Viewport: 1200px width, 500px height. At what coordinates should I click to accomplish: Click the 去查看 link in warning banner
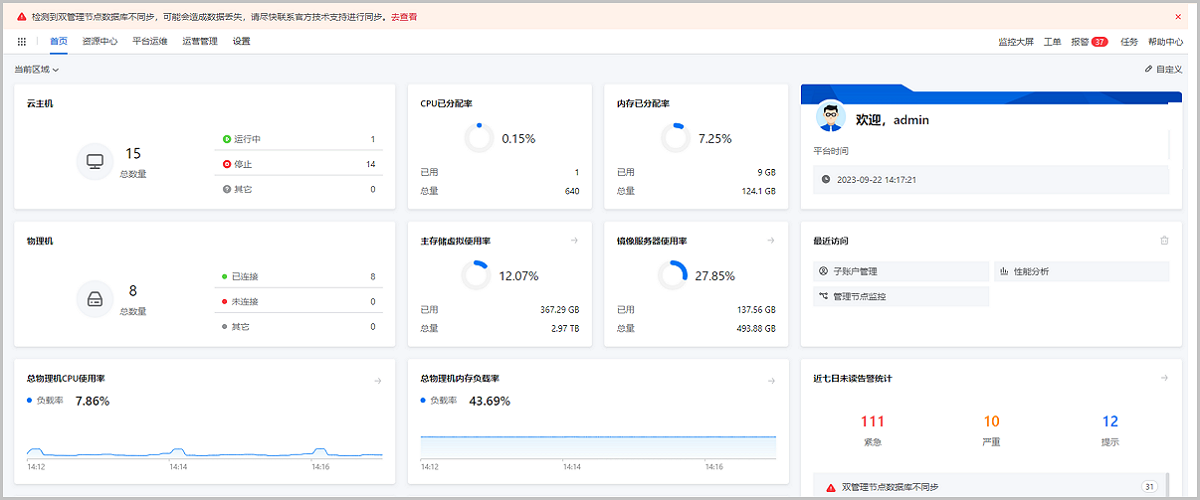[404, 17]
